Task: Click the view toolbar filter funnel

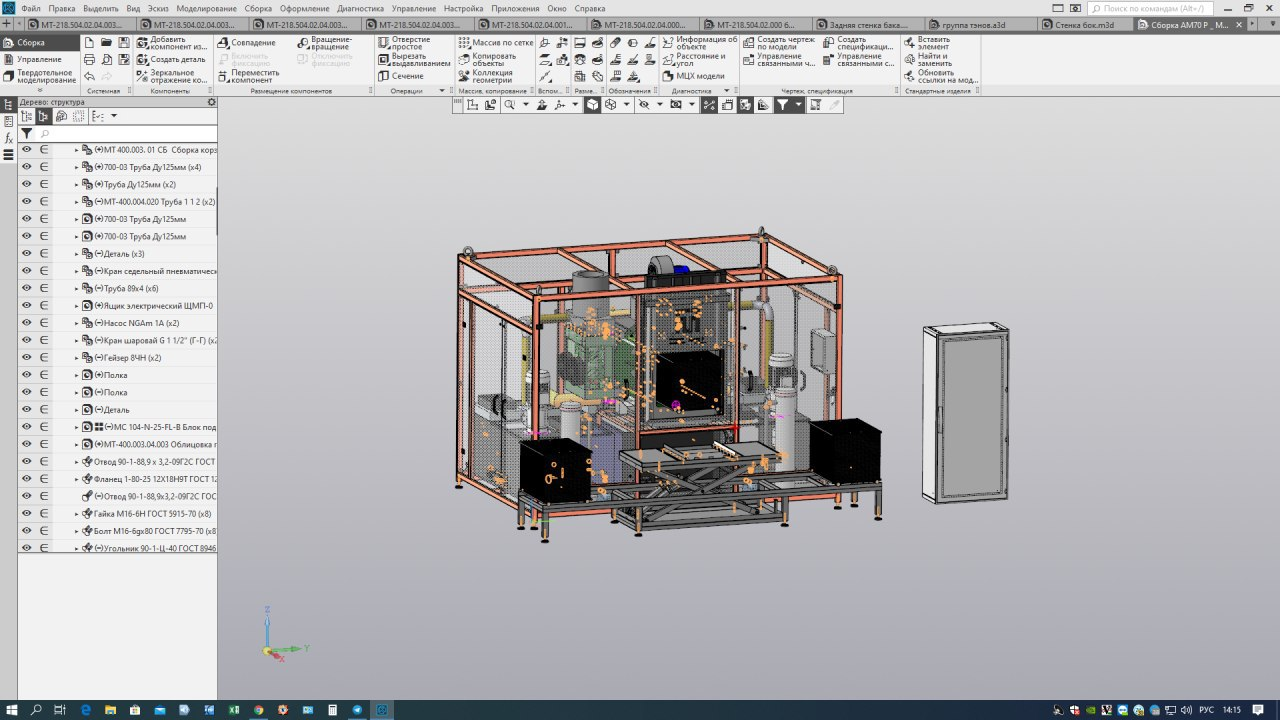Action: coord(783,104)
